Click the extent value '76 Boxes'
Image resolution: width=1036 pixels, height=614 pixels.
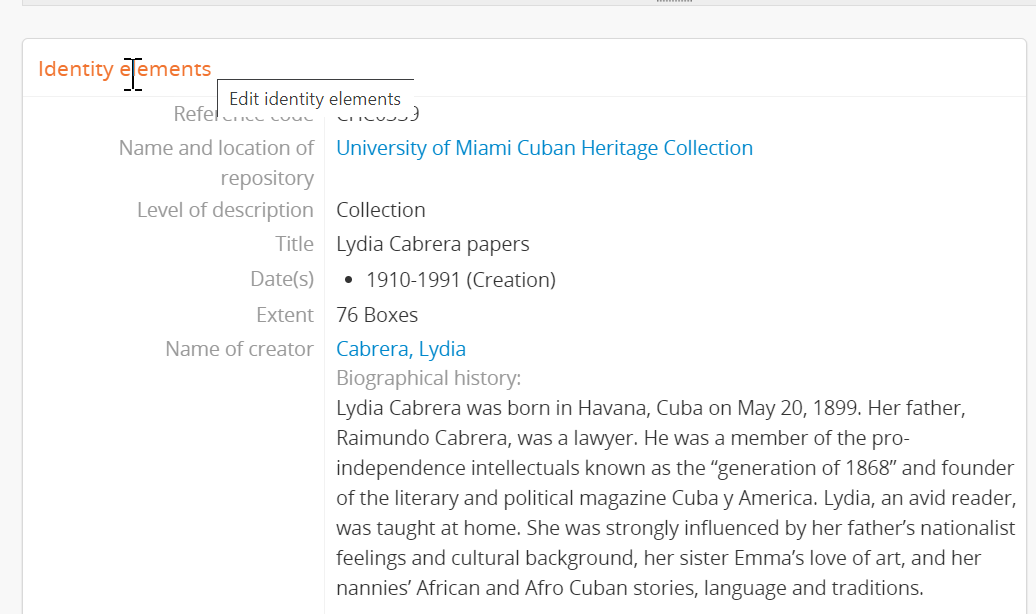coord(377,315)
